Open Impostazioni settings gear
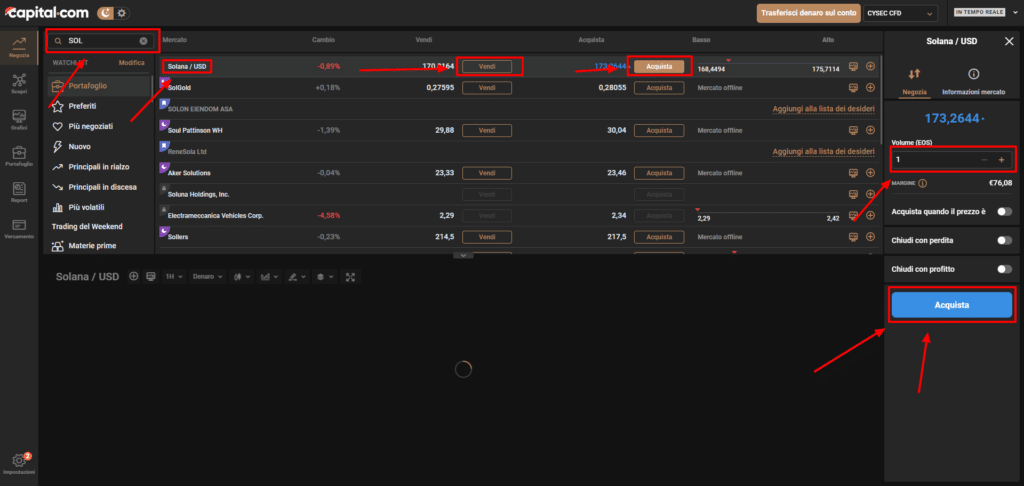Image resolution: width=1024 pixels, height=486 pixels. (x=18, y=463)
